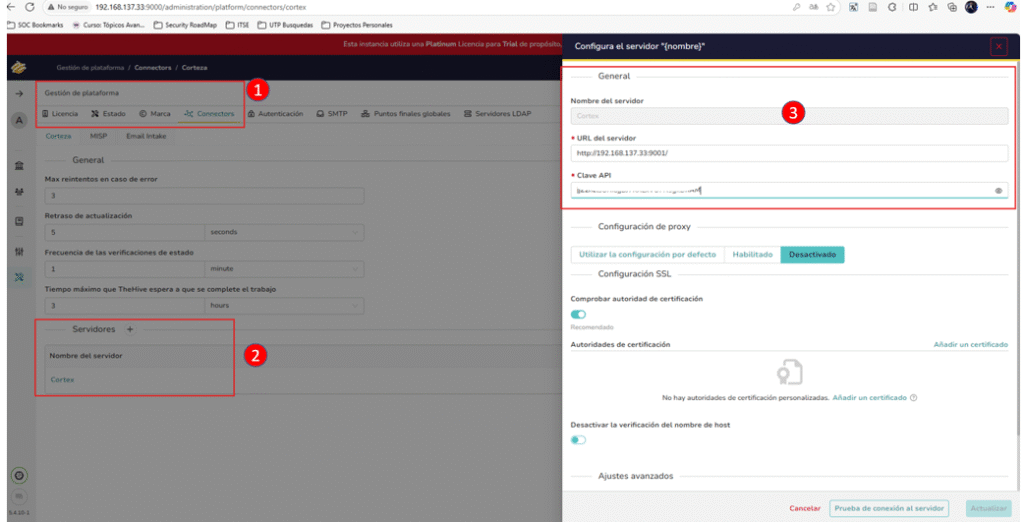Open the saved passwords key icon
This screenshot has width=1024, height=522.
pos(796,7)
